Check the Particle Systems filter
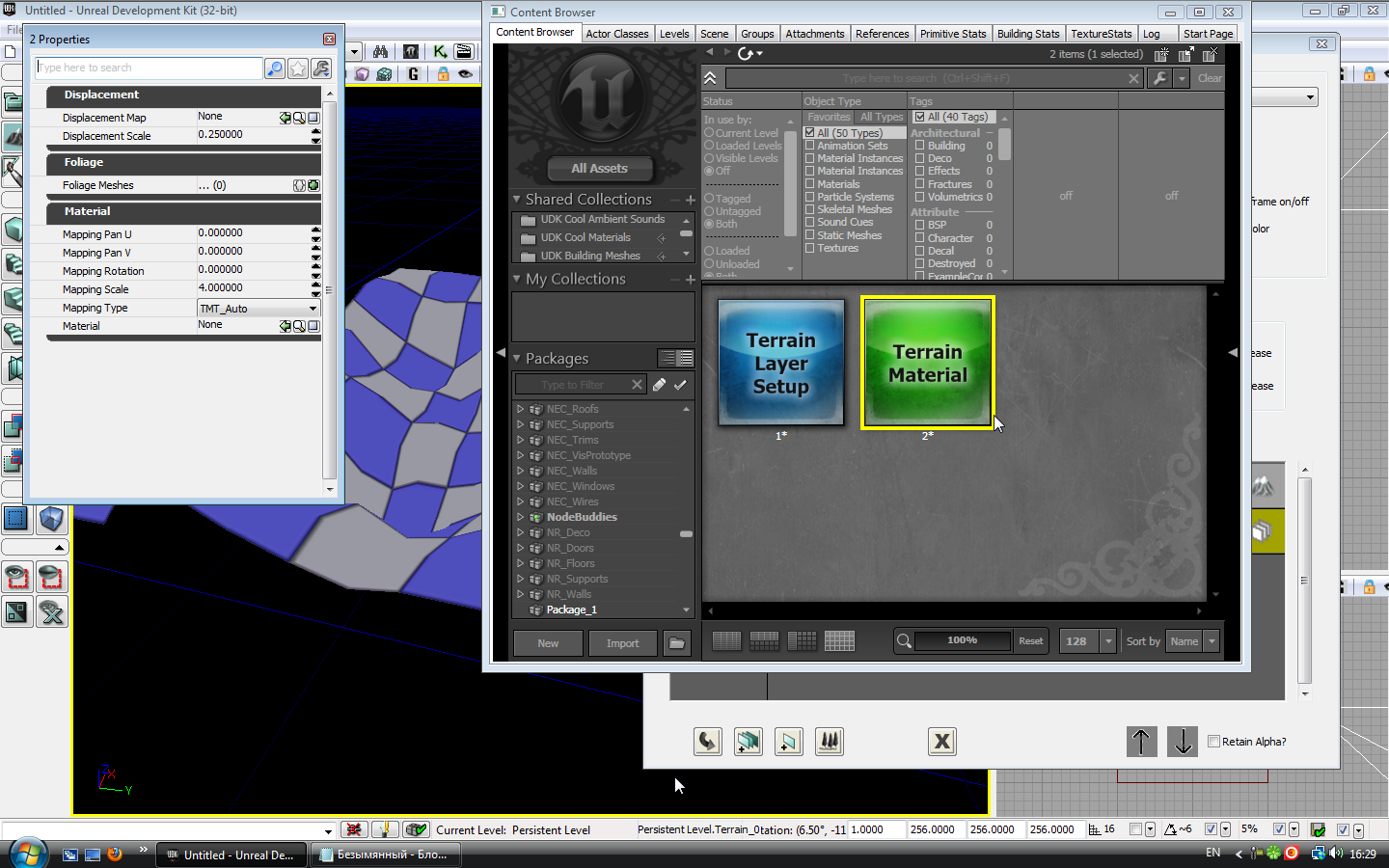This screenshot has width=1389, height=868. [x=810, y=197]
